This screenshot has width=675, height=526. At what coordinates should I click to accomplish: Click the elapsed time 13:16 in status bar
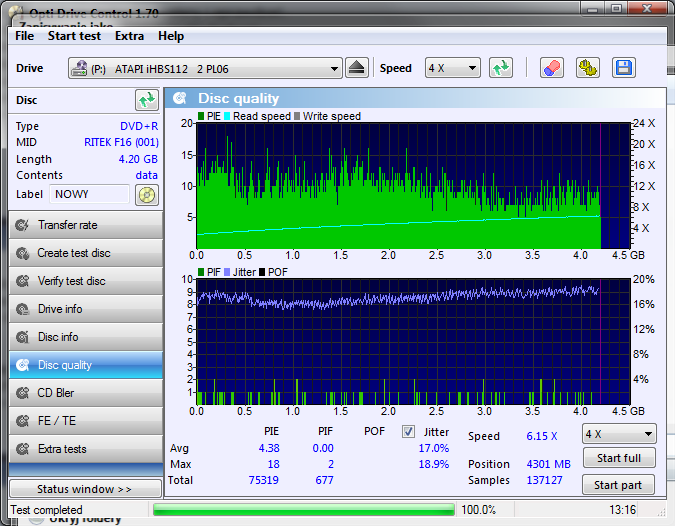tap(622, 510)
